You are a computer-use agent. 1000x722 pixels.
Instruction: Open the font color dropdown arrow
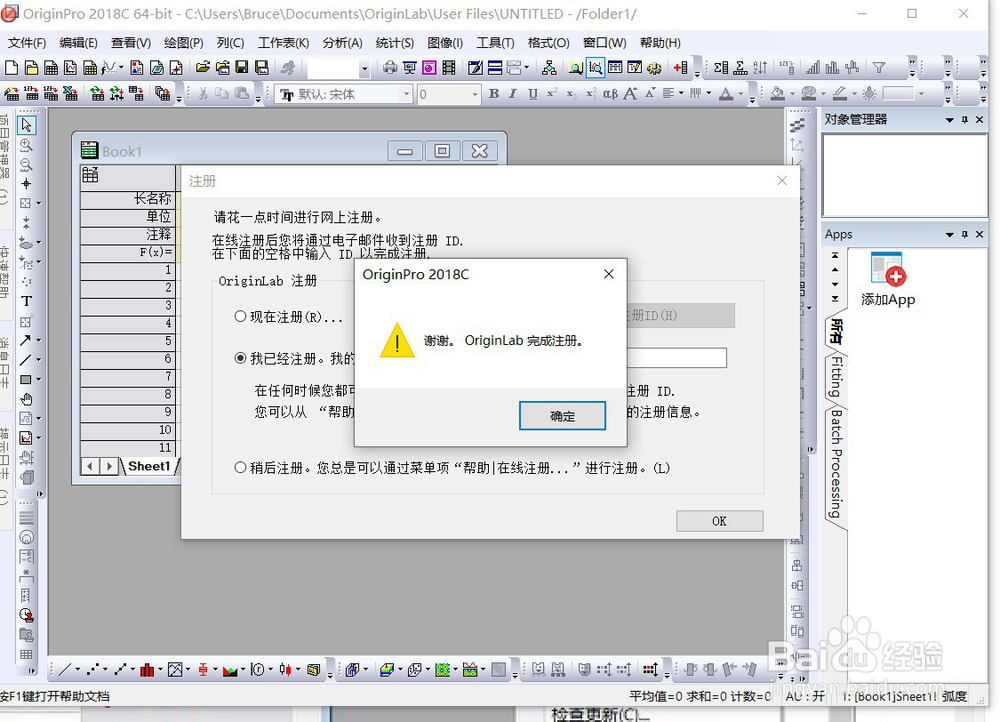(741, 94)
